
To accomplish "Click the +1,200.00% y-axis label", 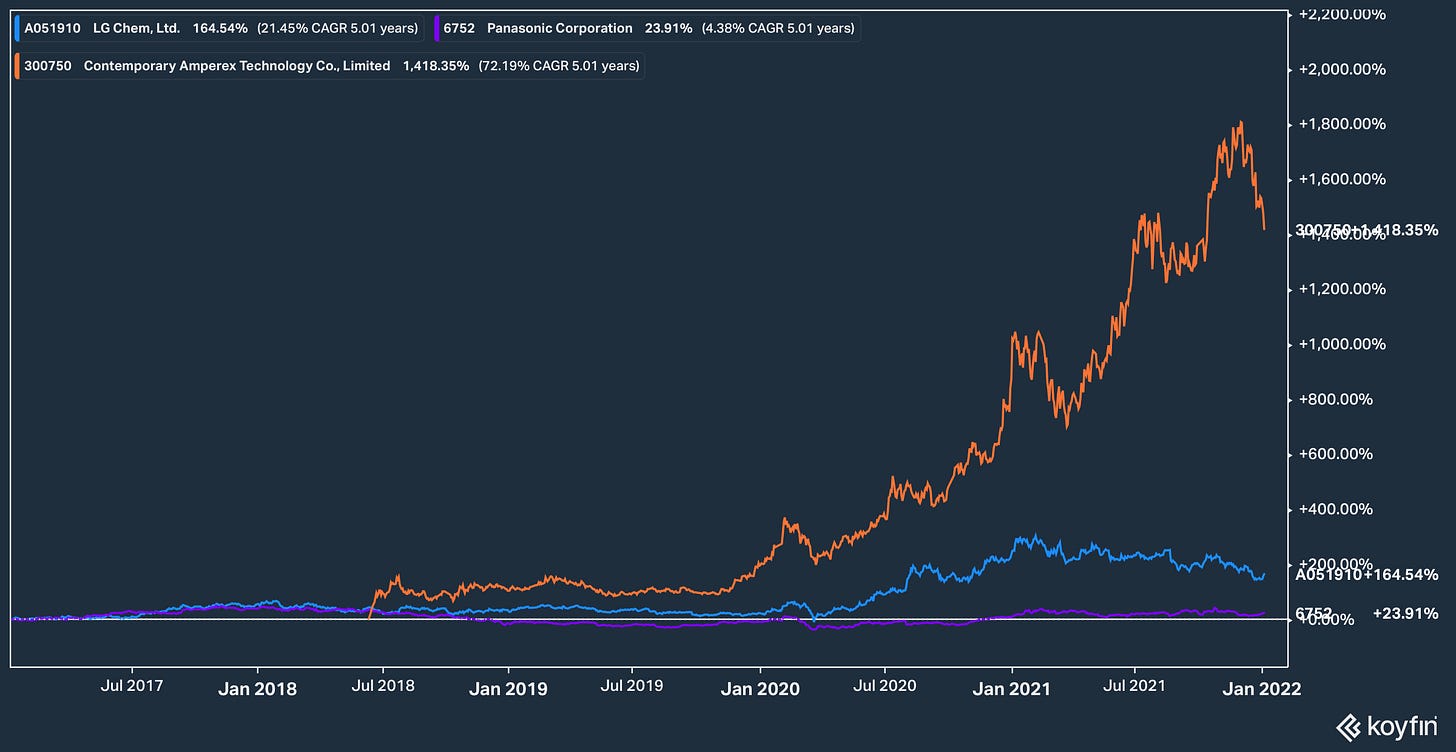I will (x=1340, y=290).
